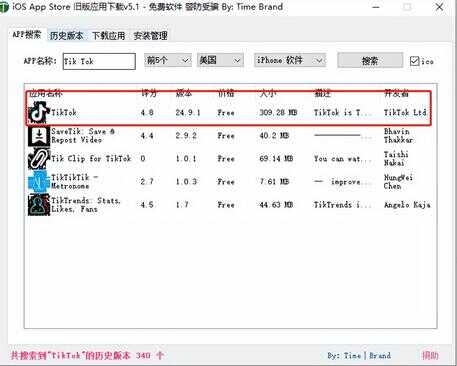The width and height of the screenshot is (457, 366).
Task: Click TikTikTik rating 2.7 cell
Action: [x=147, y=182]
